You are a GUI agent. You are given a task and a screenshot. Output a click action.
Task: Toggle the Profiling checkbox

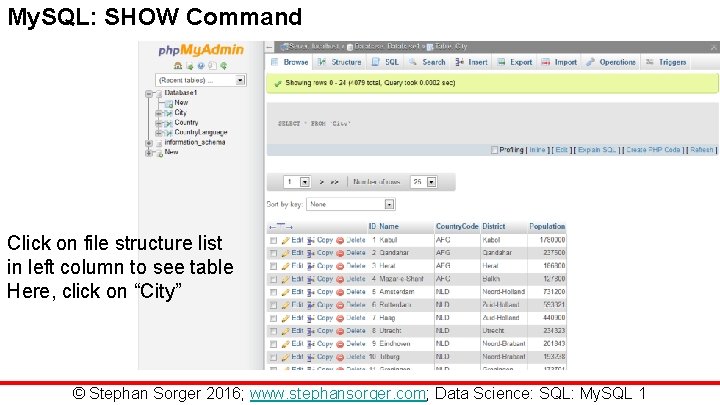[x=494, y=150]
